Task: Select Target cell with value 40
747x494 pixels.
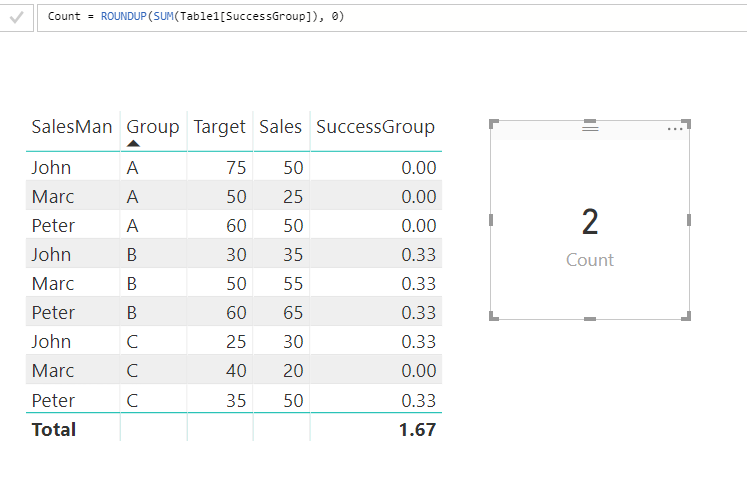Action: [236, 371]
